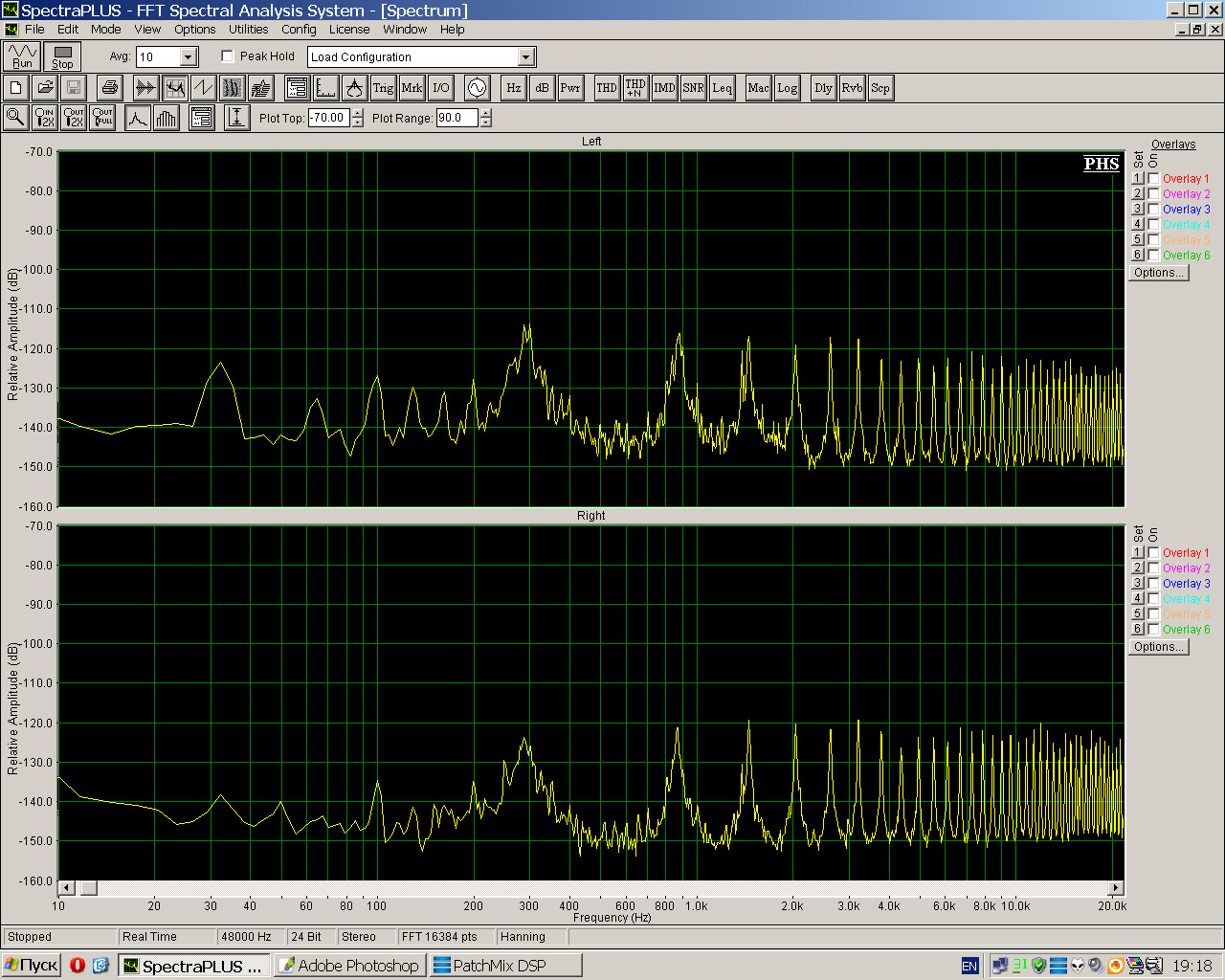The width and height of the screenshot is (1225, 980).
Task: Click Options button in Left overlays panel
Action: coord(1158,273)
